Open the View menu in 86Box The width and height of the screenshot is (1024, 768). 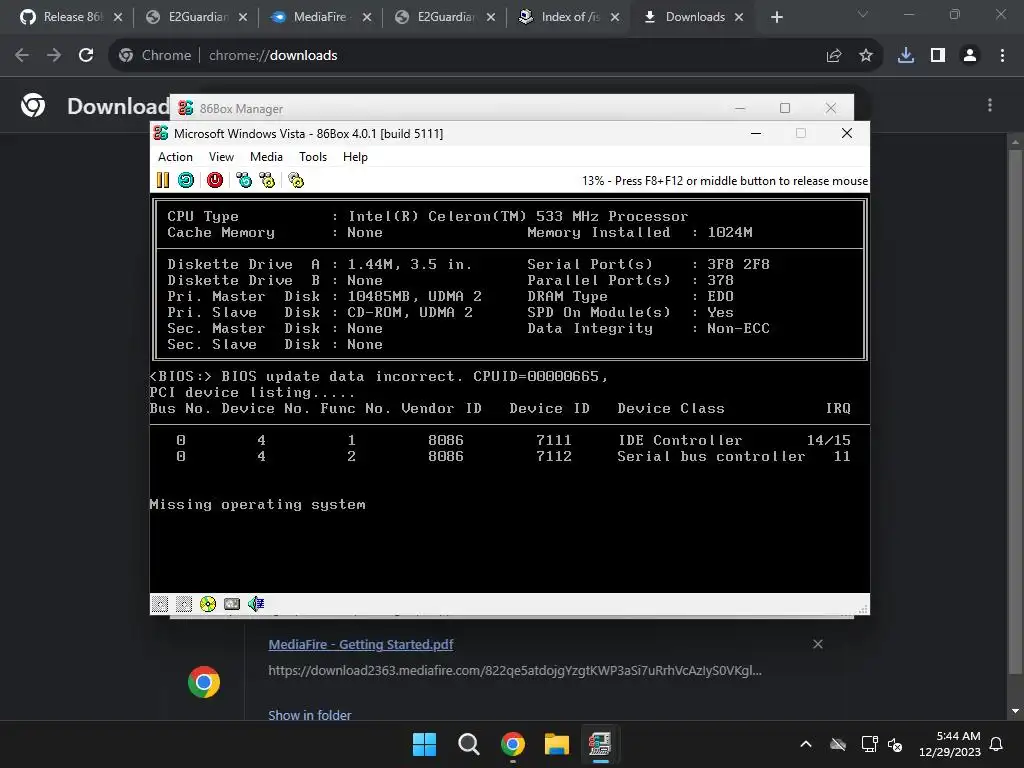tap(221, 157)
